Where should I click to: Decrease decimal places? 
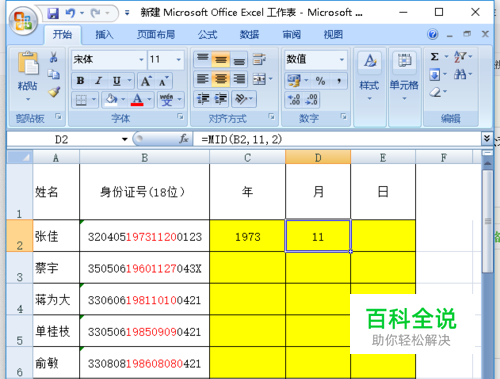point(311,99)
